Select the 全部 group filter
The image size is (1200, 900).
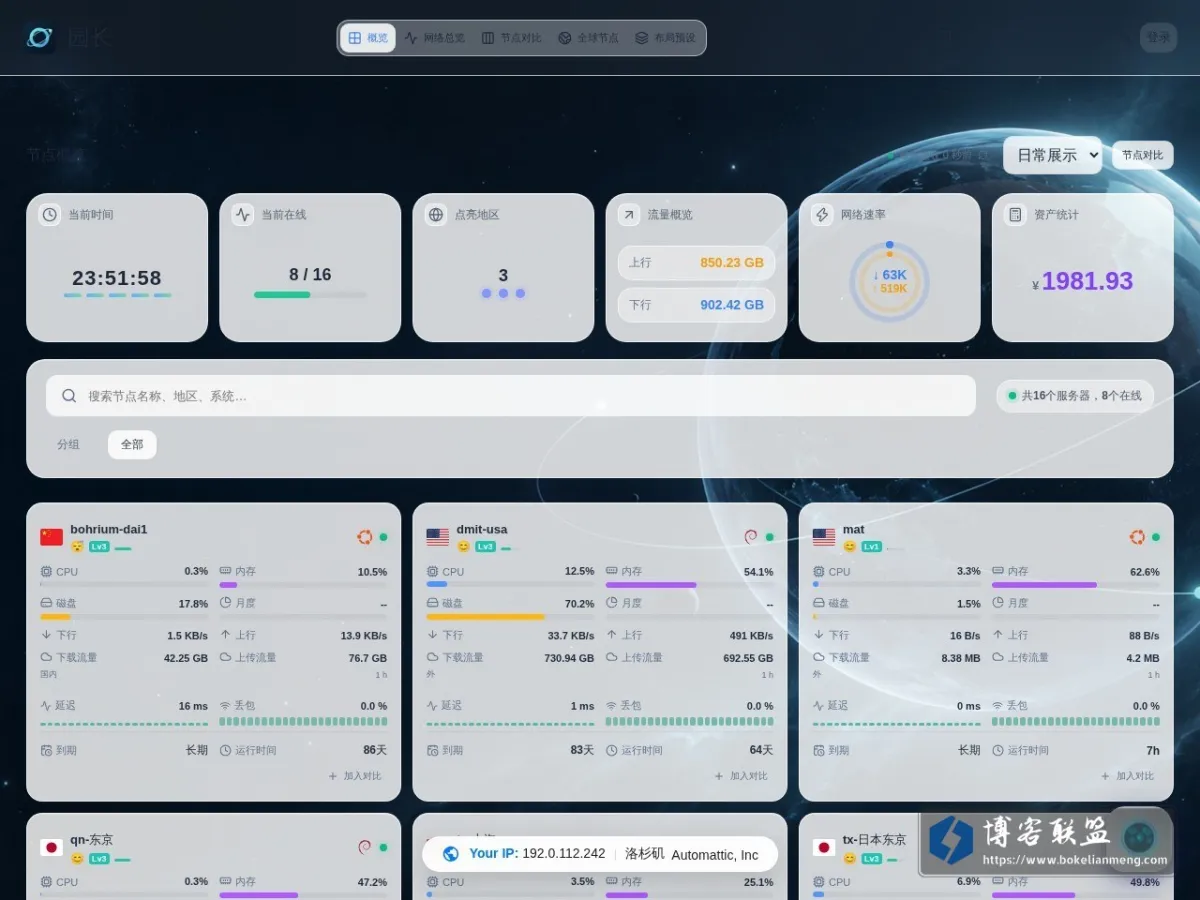[x=132, y=445]
